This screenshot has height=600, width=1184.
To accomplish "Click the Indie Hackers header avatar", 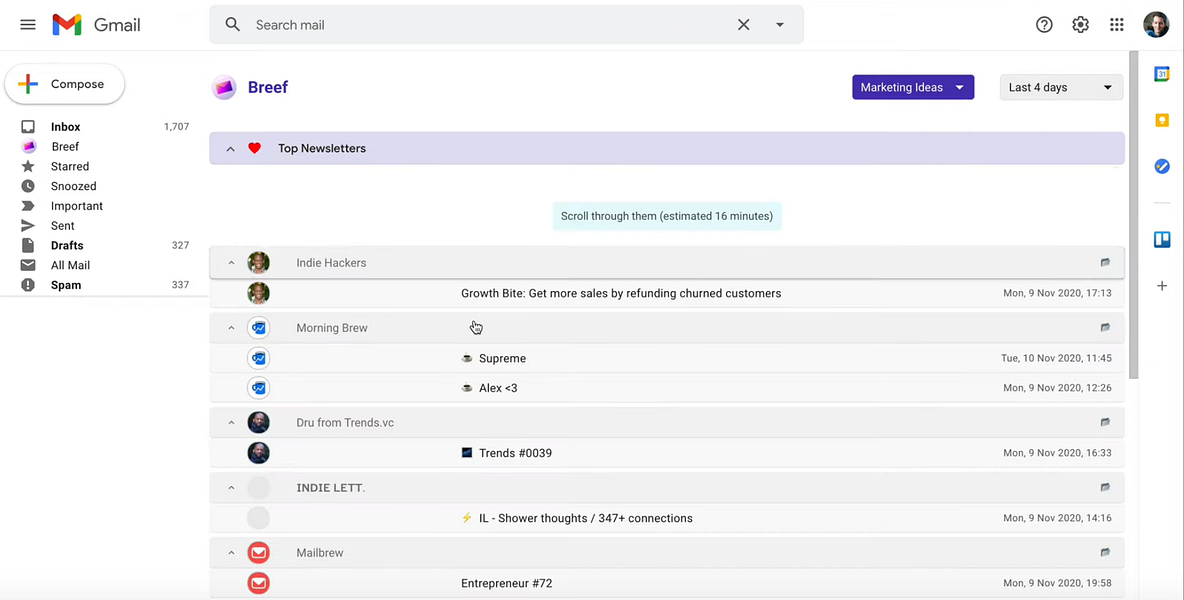I will tap(258, 263).
